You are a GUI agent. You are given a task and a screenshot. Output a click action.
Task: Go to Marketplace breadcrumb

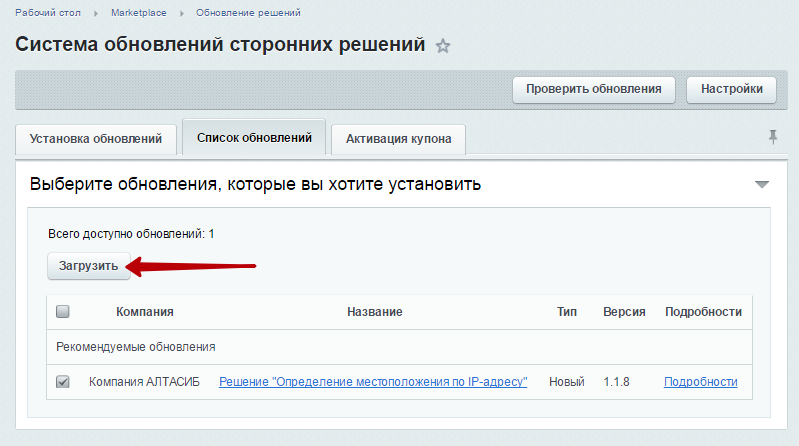pyautogui.click(x=139, y=13)
